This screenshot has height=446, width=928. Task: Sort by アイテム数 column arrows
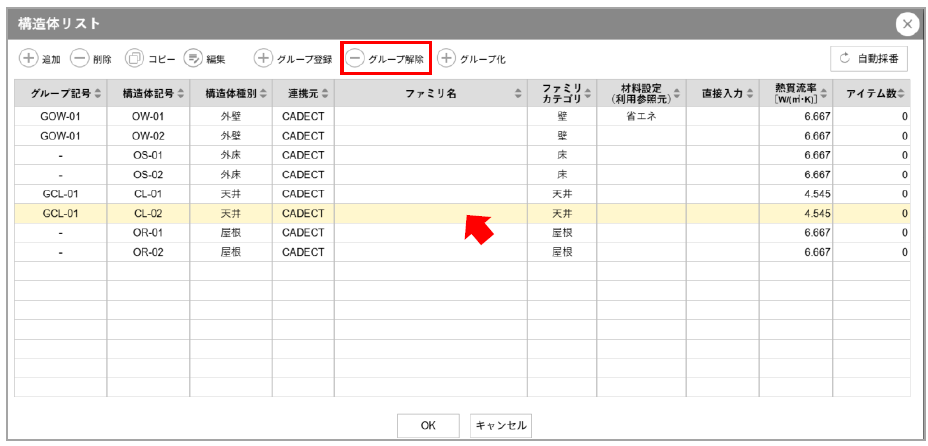tap(902, 94)
